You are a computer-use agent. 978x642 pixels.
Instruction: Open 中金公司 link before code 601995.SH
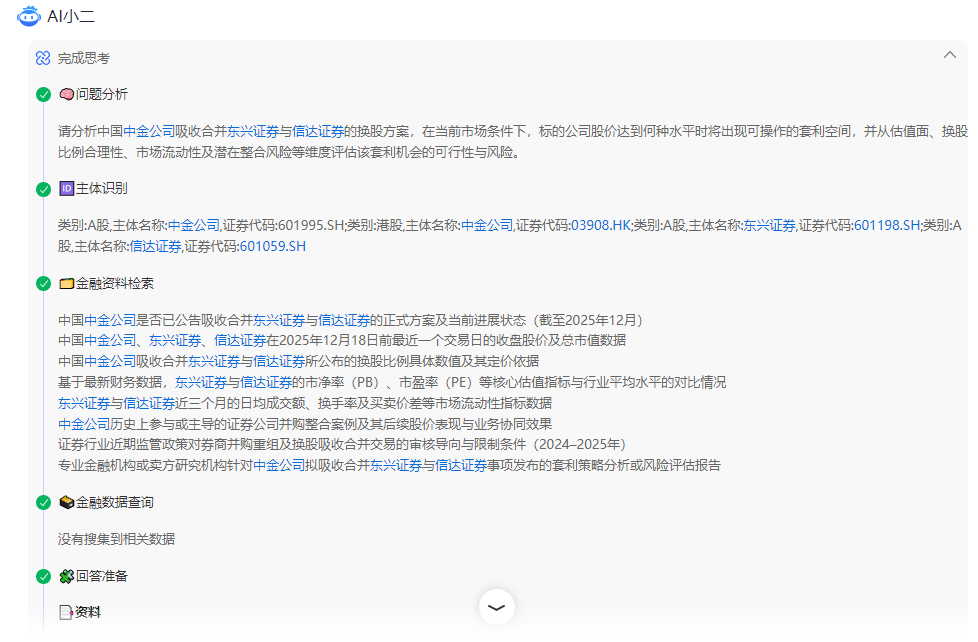(x=194, y=225)
